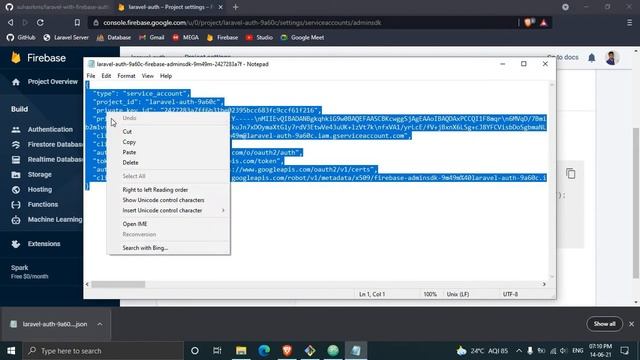
Task: Open the browser hamburger menu
Action: (629, 22)
